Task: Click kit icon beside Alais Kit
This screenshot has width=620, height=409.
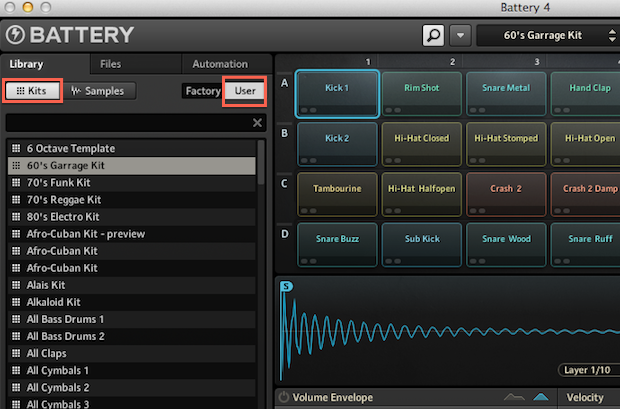Action: point(16,285)
